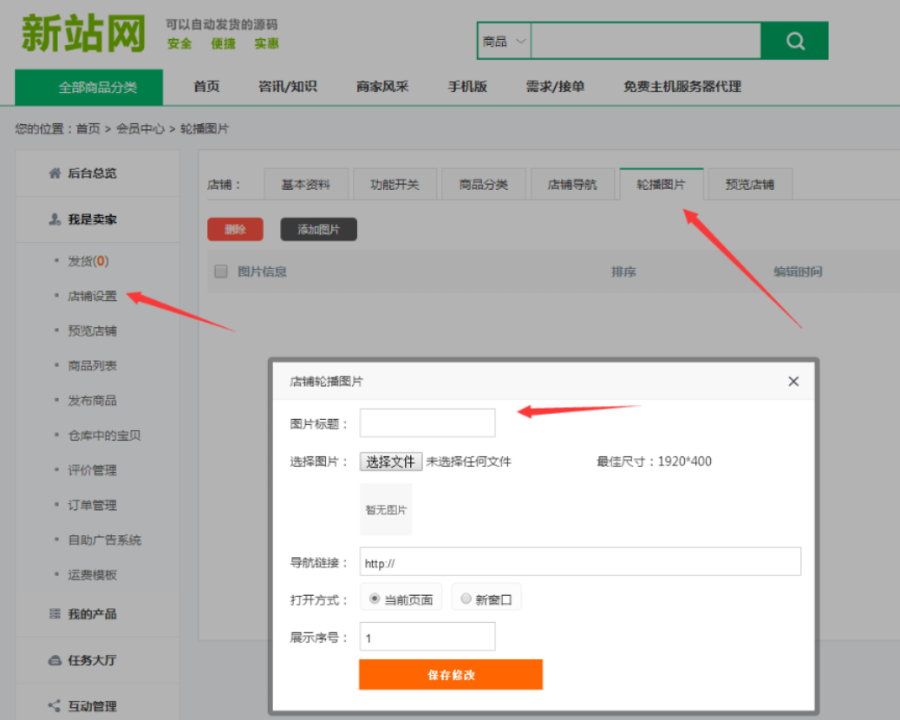This screenshot has width=900, height=720.
Task: Close the 店铺轮播图片 dialog with the X
Action: (793, 381)
